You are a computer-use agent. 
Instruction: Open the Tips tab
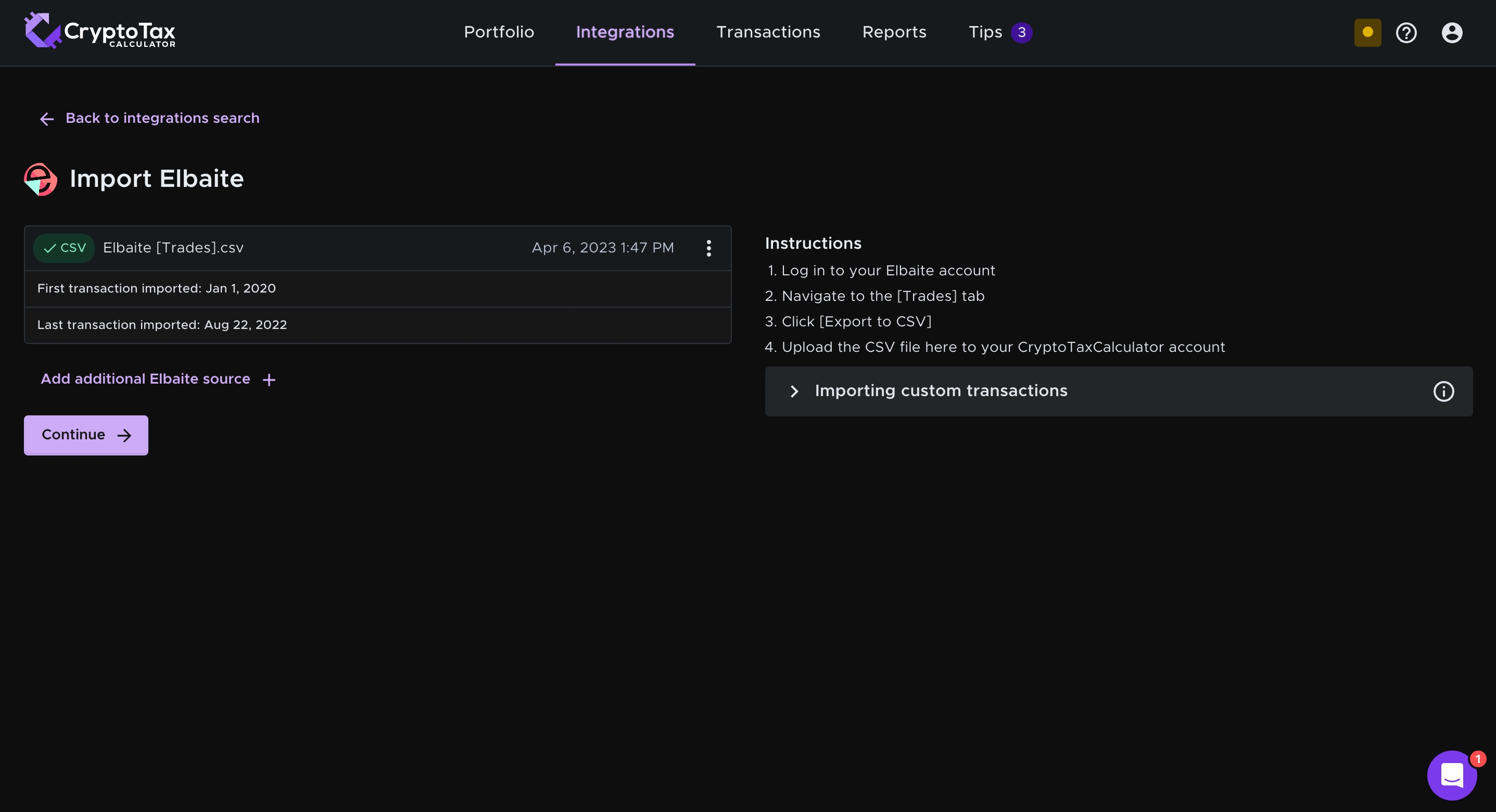click(x=985, y=32)
